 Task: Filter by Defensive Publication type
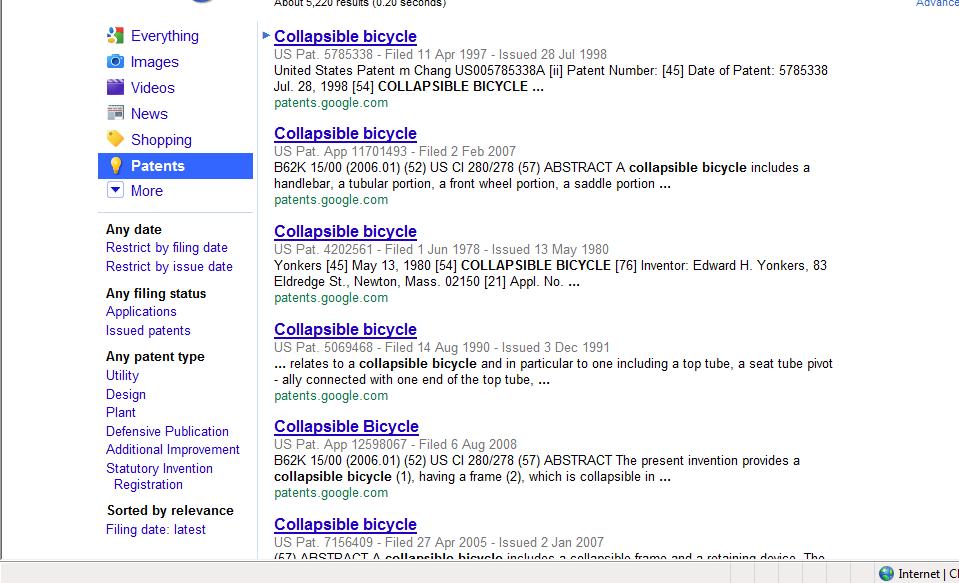pos(167,431)
